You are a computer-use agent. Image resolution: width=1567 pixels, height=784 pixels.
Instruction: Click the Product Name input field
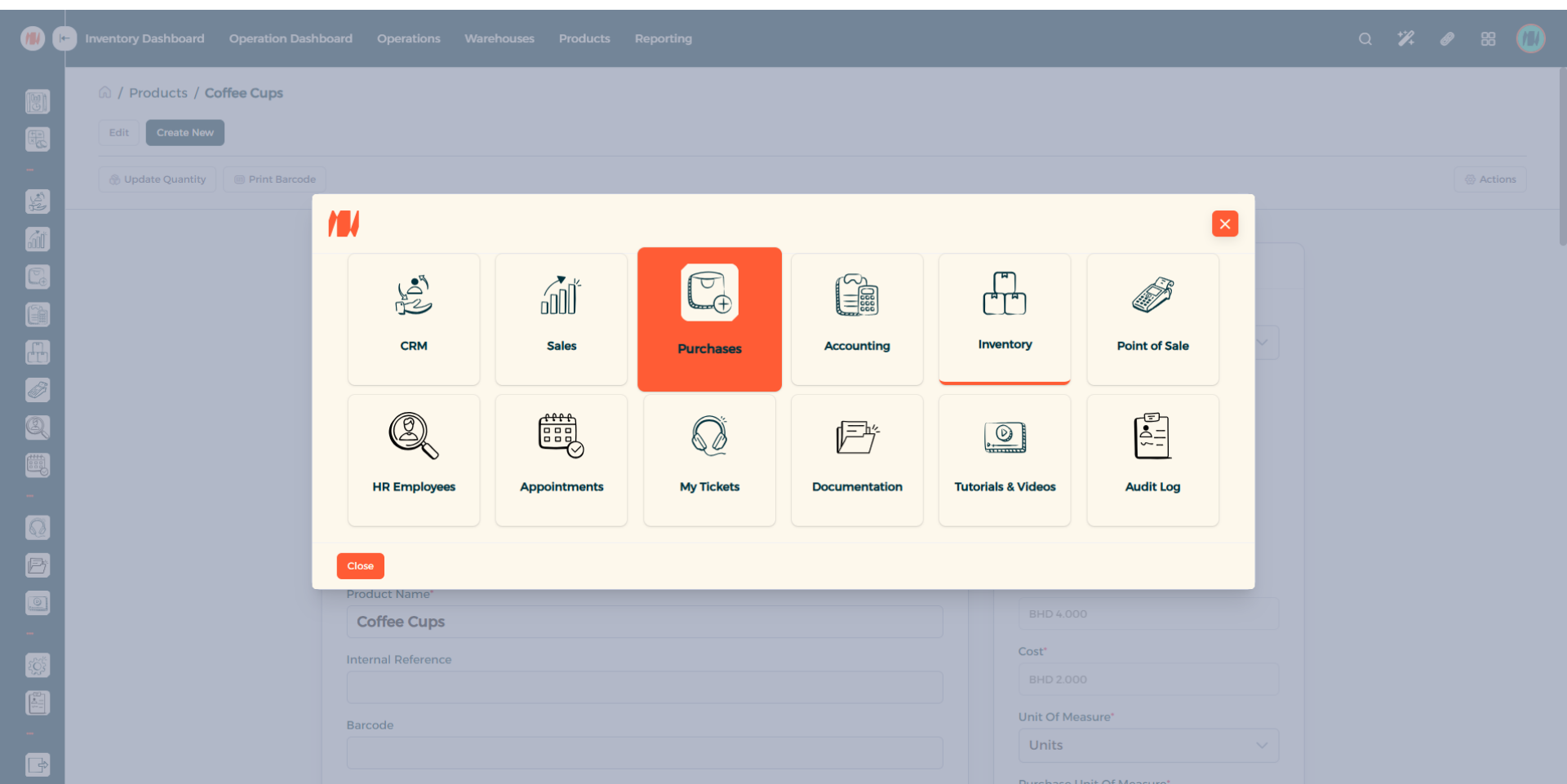(645, 622)
